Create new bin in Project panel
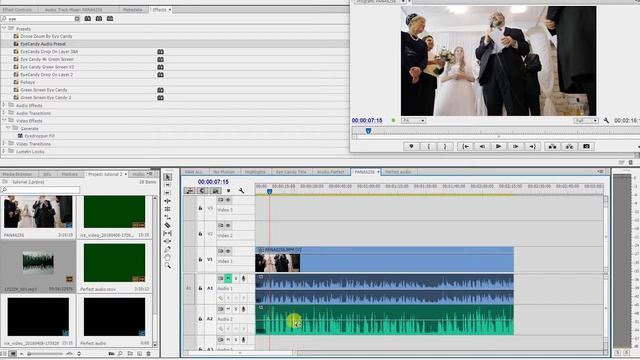This screenshot has height=360, width=640. click(x=130, y=353)
